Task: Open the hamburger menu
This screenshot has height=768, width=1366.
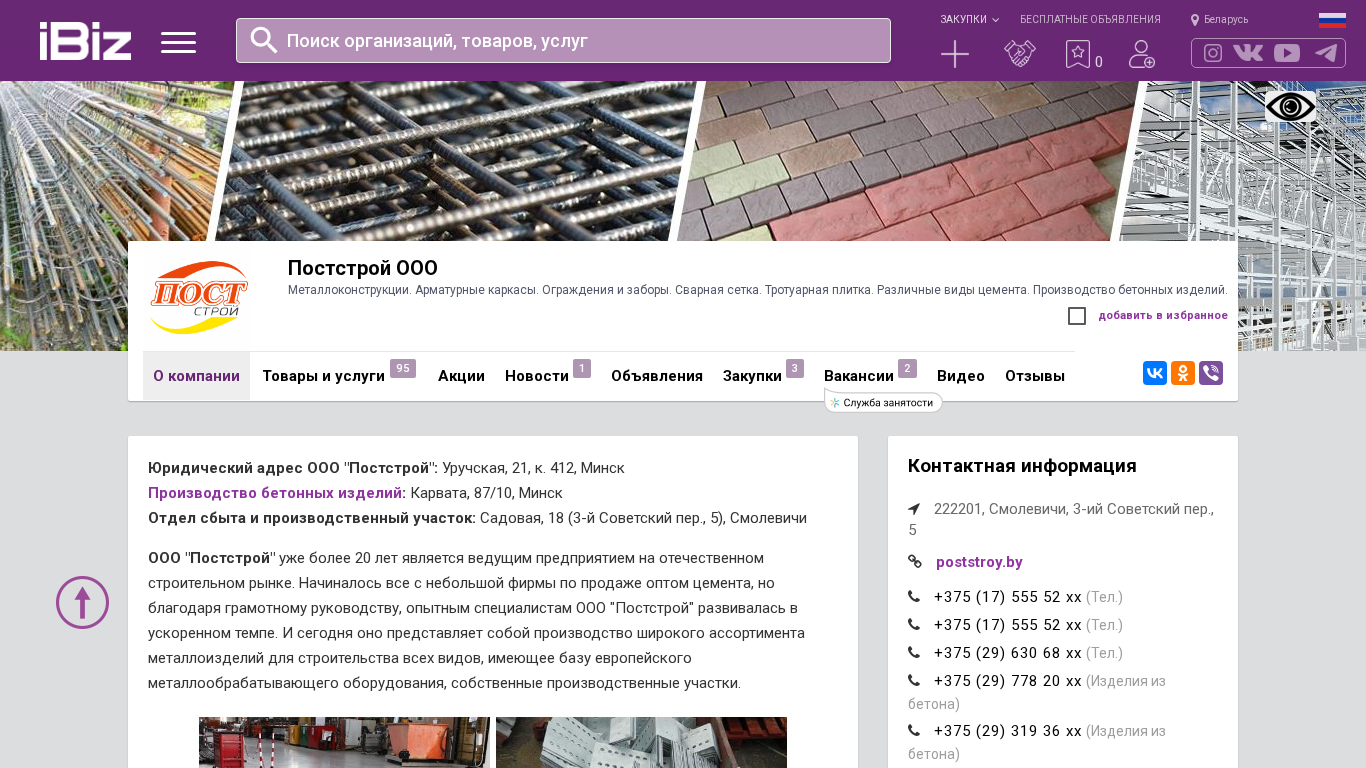Action: click(178, 42)
